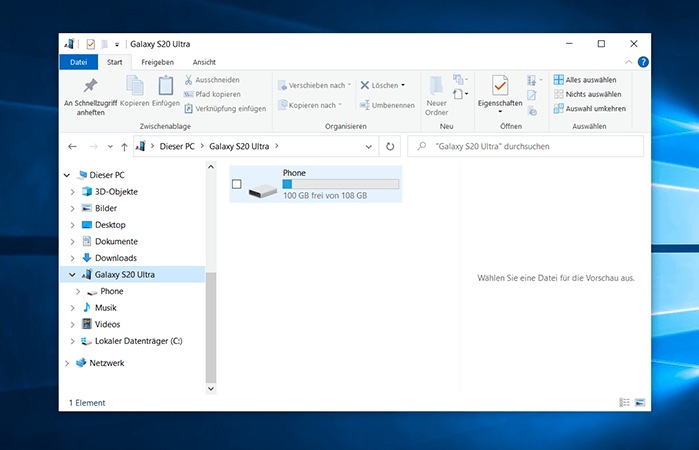
Task: Expand the Netzwerk tree node
Action: point(67,363)
